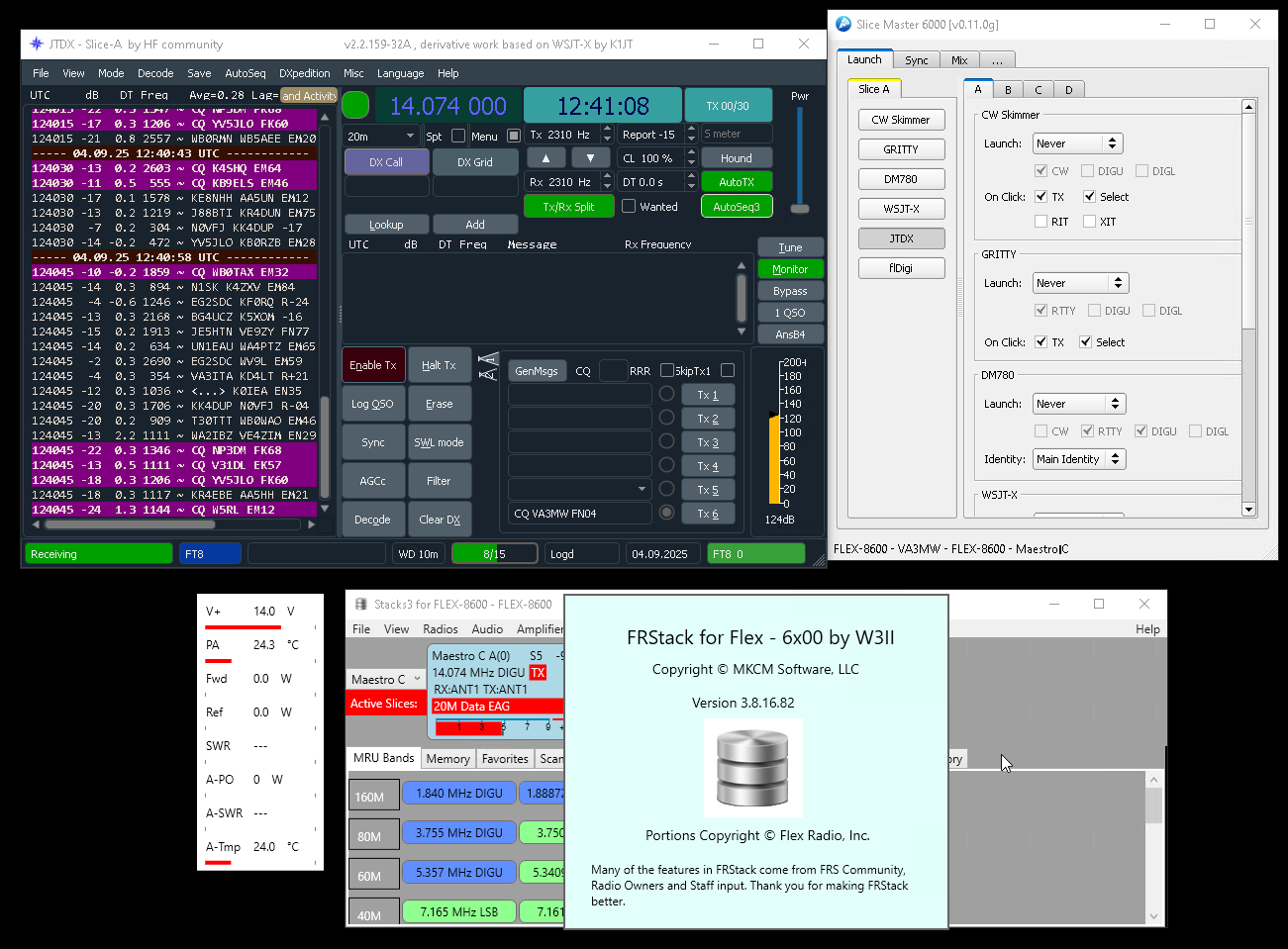Screen dimensions: 1288x949
Task: Open the DXpedition menu
Action: (x=305, y=73)
